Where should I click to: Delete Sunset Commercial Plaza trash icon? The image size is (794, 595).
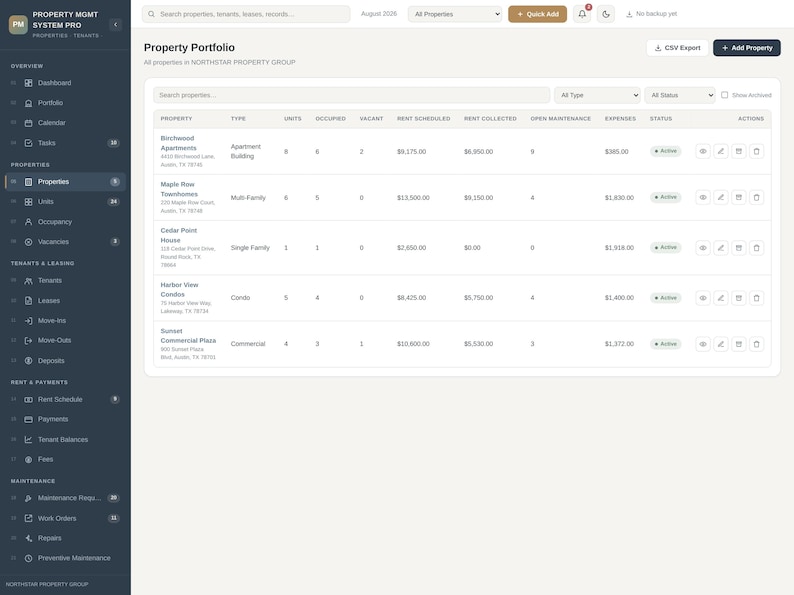click(757, 344)
